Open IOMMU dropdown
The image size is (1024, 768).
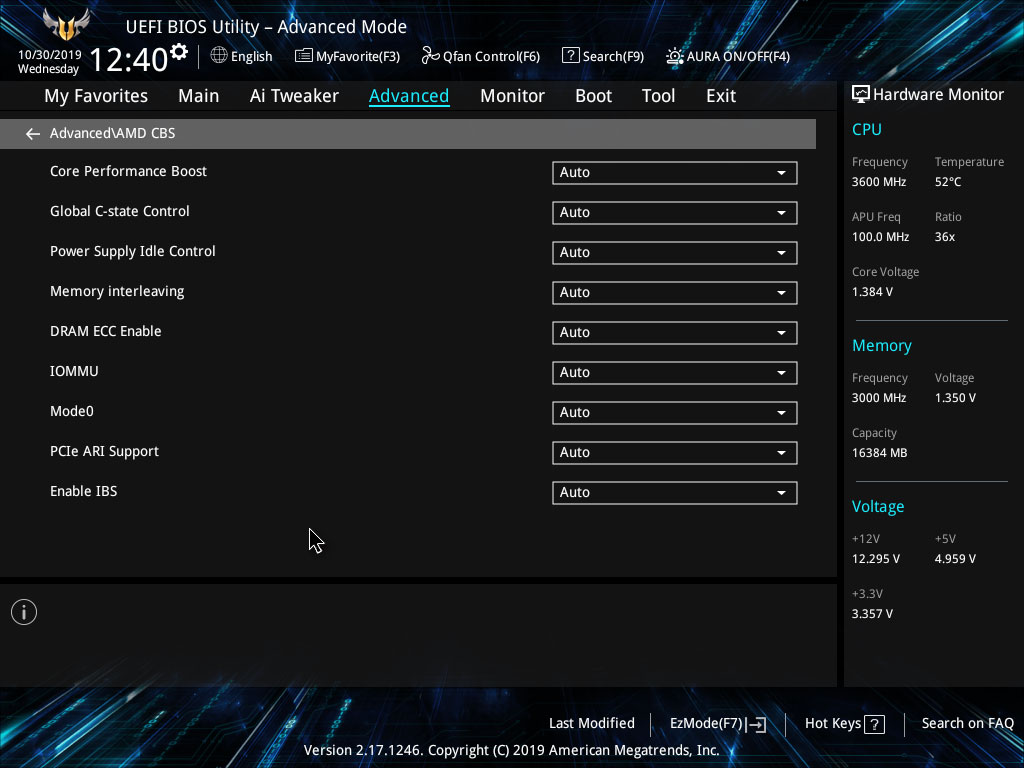click(x=675, y=373)
